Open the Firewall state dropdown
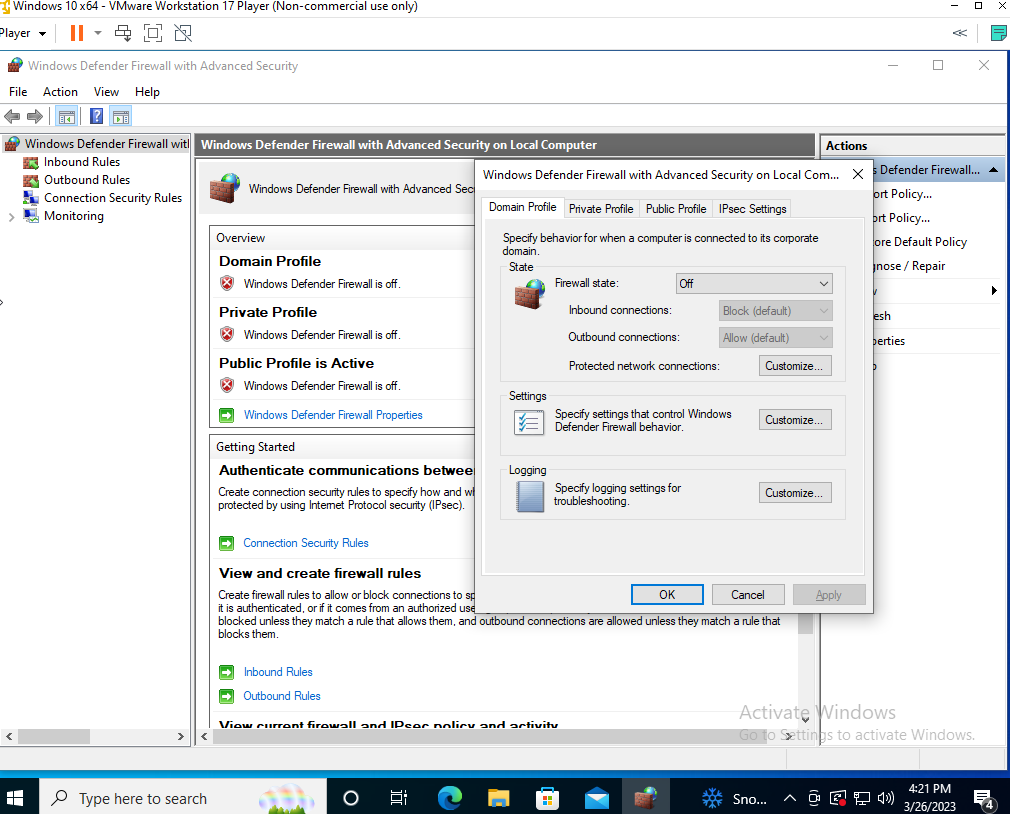The width and height of the screenshot is (1010, 814). point(754,283)
